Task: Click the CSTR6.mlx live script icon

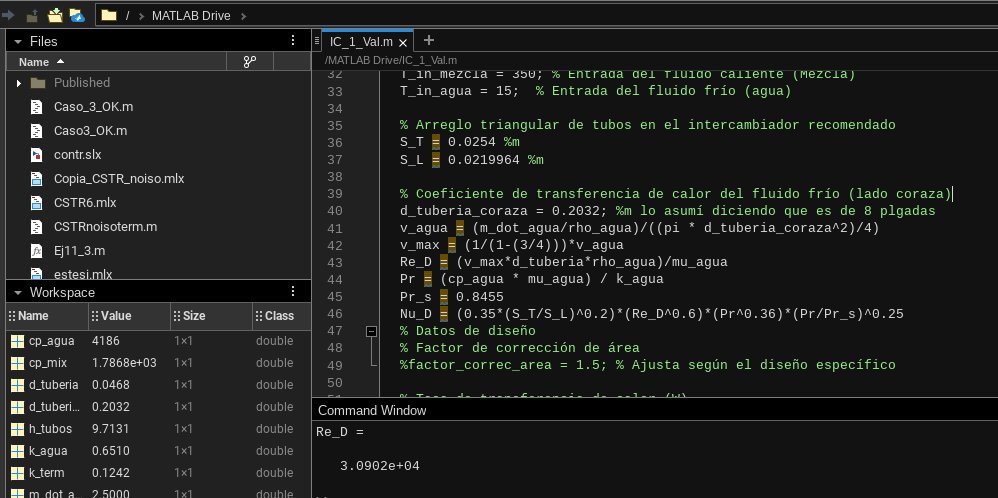Action: click(37, 203)
